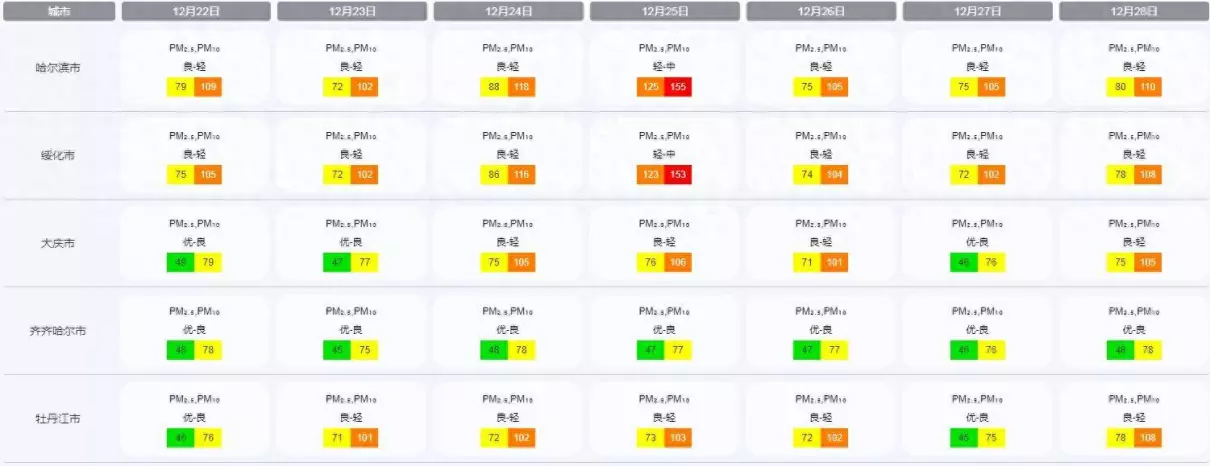Click the red 155 value swatch for 哈尔滨市
The image size is (1210, 466).
point(678,87)
